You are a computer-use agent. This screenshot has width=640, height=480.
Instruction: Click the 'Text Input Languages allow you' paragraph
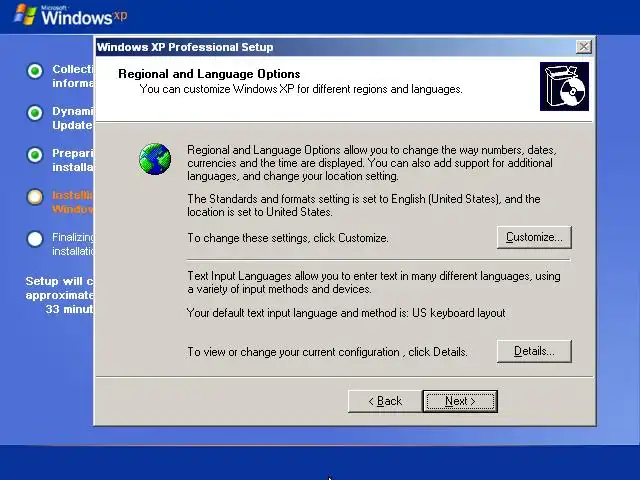coord(374,282)
